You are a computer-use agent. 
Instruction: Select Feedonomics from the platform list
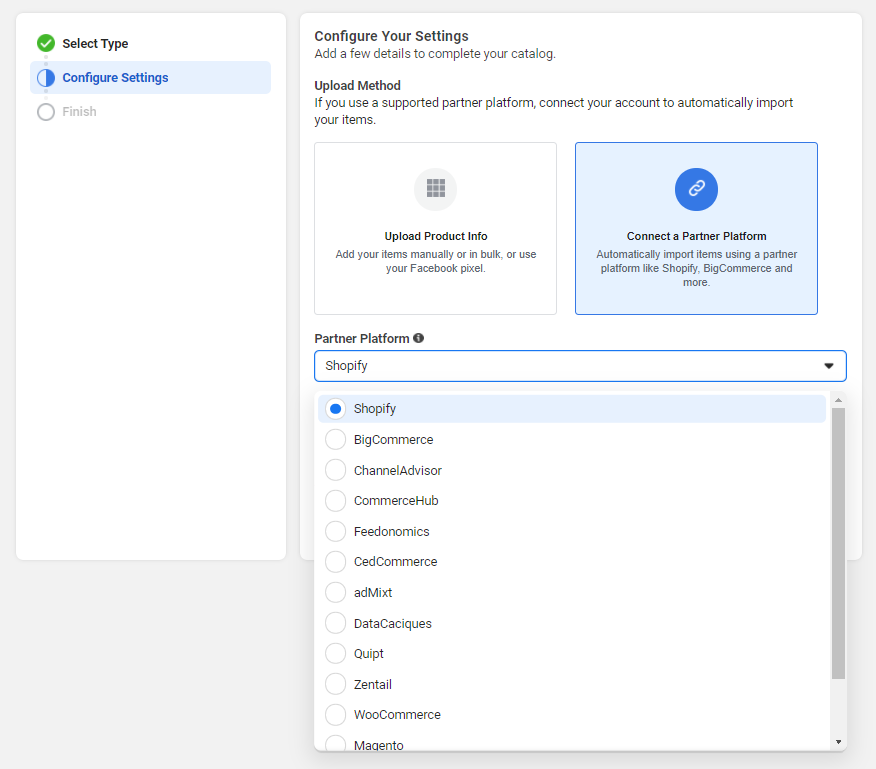[336, 532]
